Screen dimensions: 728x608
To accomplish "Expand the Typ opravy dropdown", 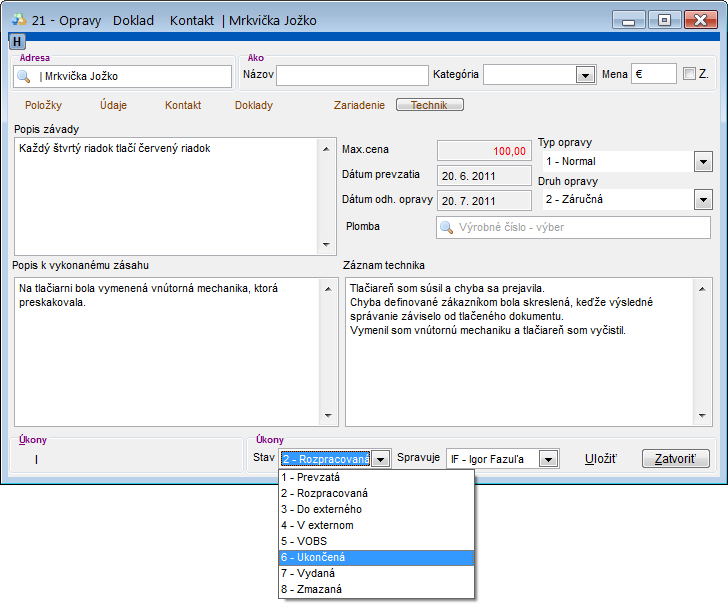I will 702,162.
